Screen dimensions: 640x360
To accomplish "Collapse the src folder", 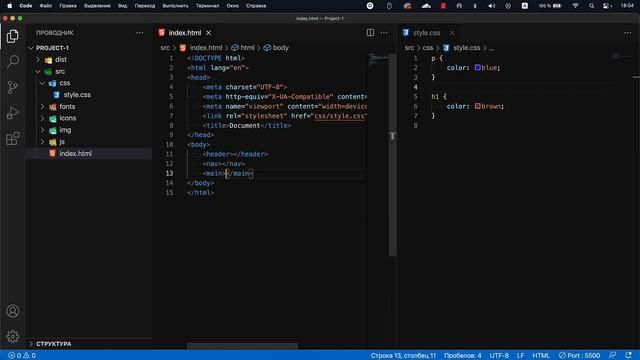I will [x=60, y=71].
